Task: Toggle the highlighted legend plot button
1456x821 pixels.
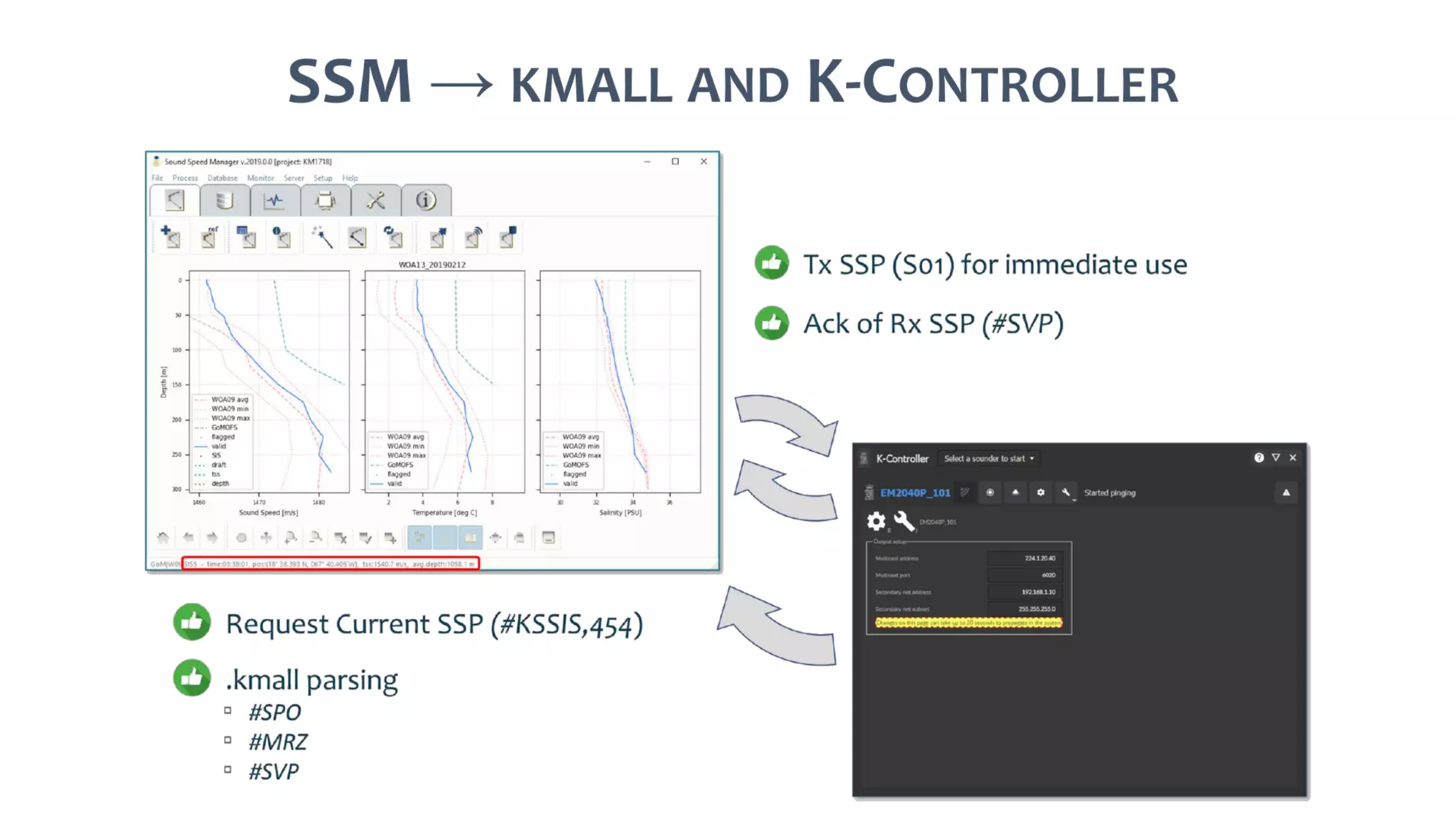Action: coord(470,537)
